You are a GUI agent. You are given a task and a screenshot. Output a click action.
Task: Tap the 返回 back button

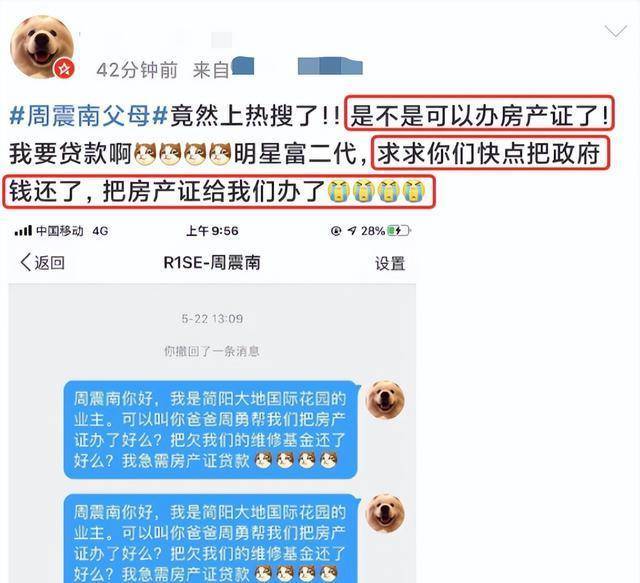[x=42, y=263]
